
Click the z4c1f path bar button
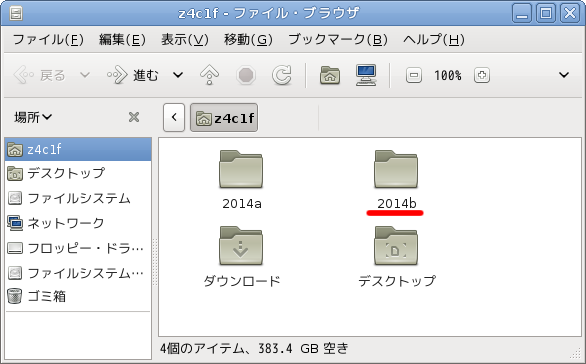[224, 118]
